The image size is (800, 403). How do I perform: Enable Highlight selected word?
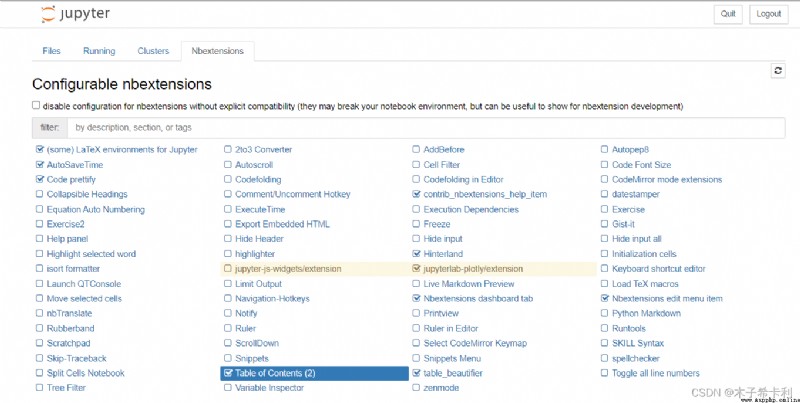40,254
